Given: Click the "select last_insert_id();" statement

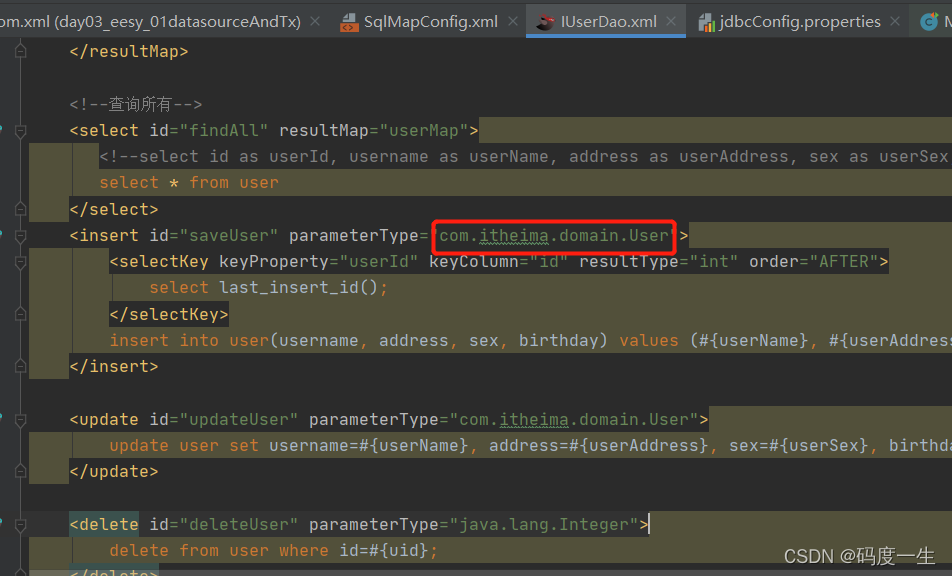Looking at the screenshot, I should point(268,288).
